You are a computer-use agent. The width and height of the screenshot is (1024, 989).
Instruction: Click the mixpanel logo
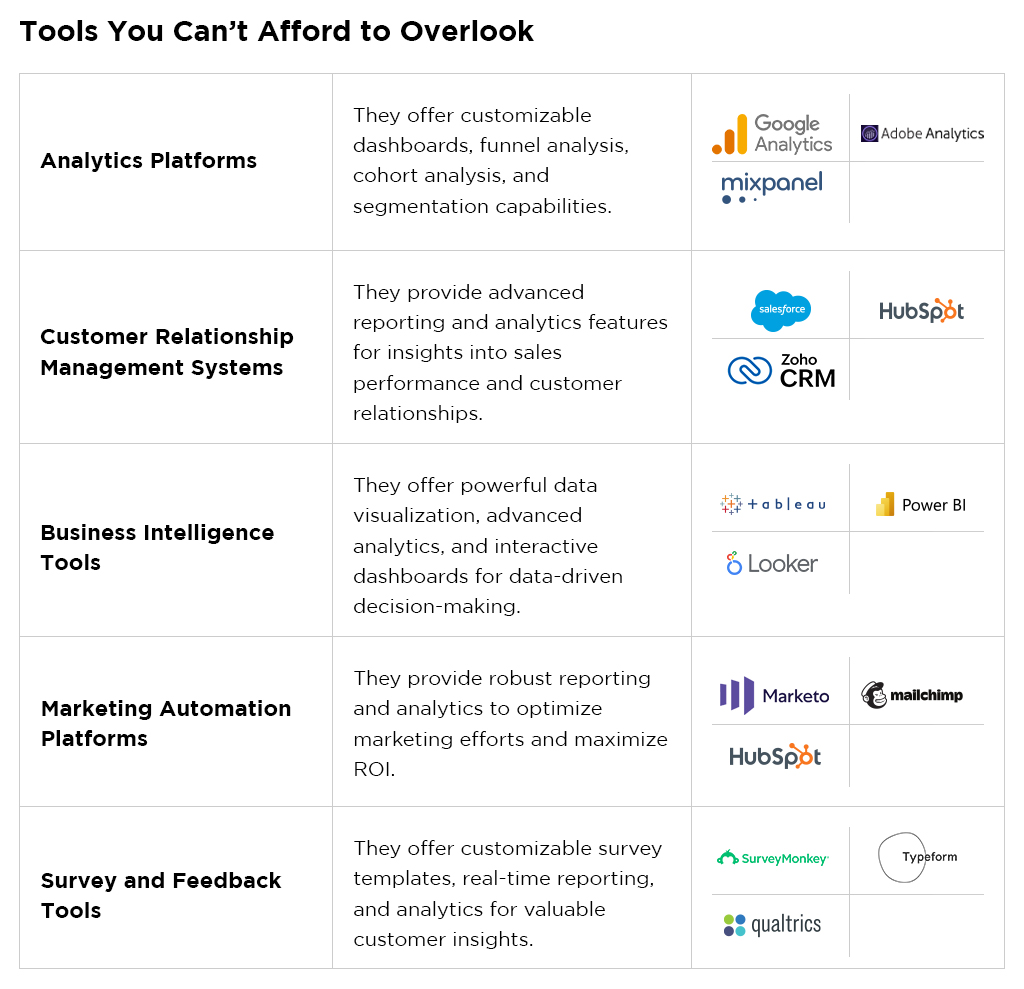pos(771,187)
